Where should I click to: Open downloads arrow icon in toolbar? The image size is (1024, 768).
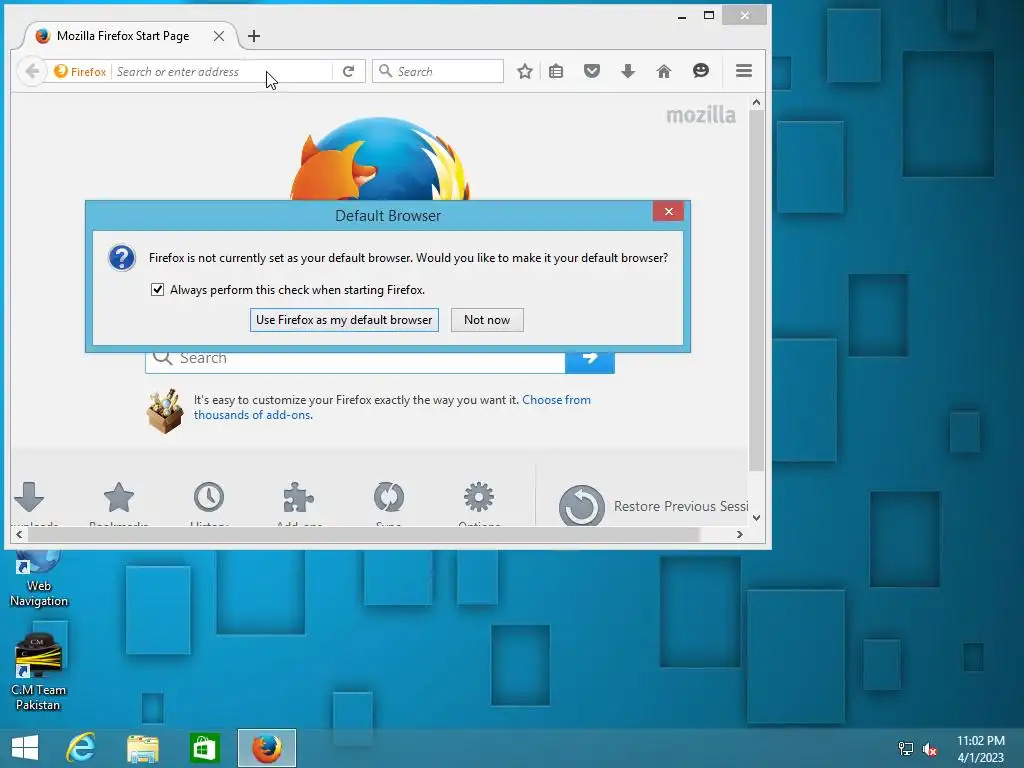pyautogui.click(x=628, y=71)
